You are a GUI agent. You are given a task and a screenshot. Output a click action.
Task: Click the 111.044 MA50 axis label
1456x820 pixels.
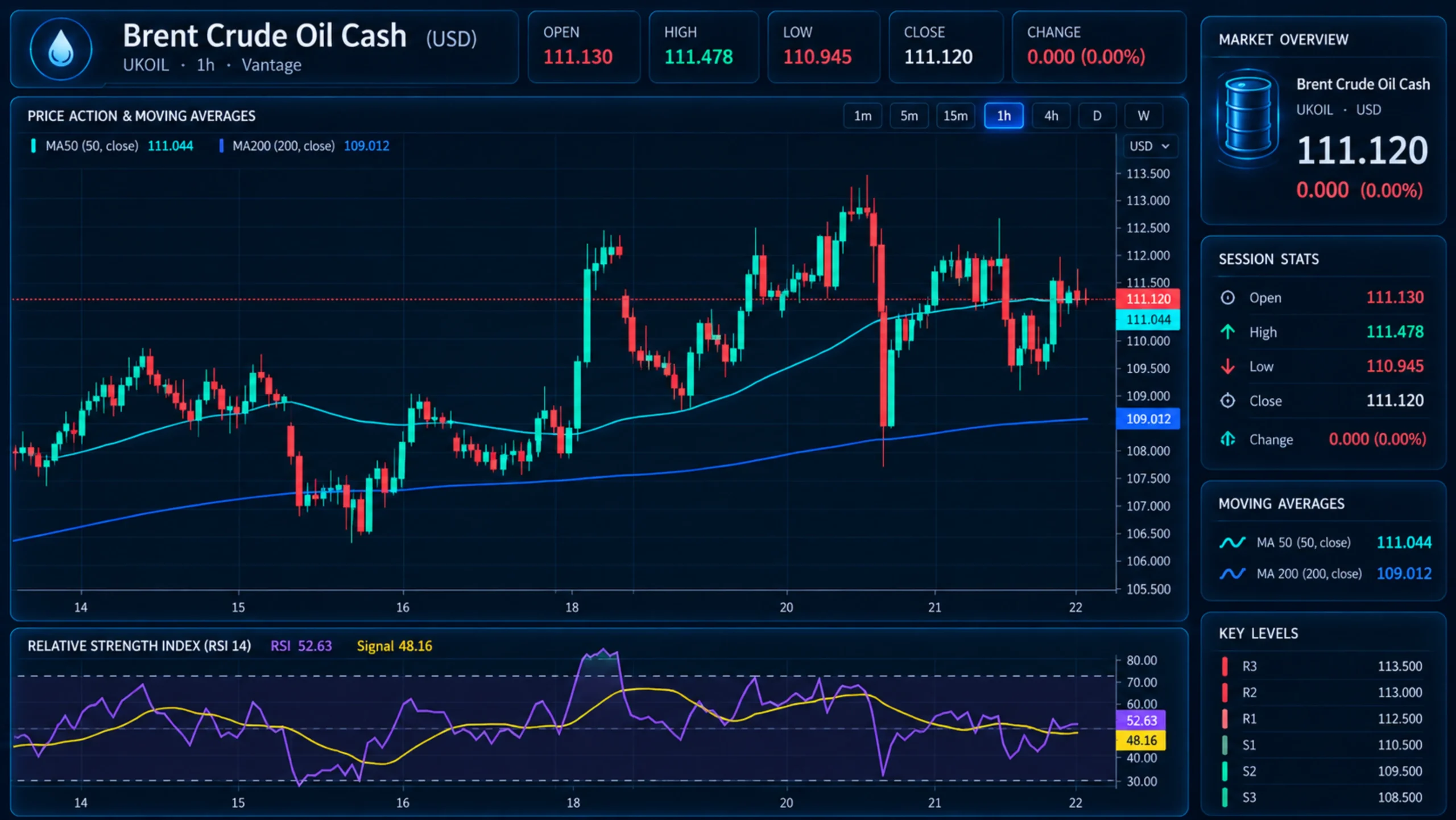(x=1148, y=320)
